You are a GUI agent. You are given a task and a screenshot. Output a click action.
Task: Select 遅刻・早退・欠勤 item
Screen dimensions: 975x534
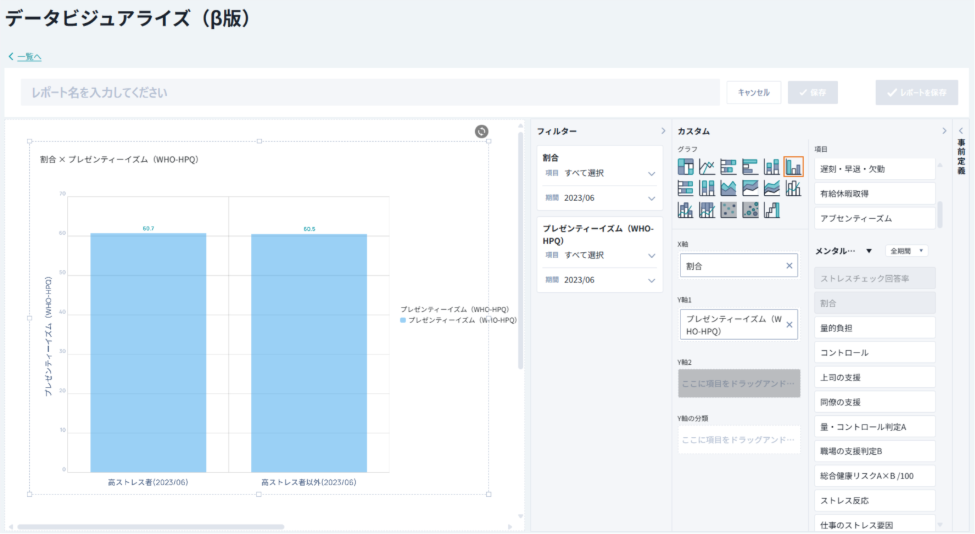tap(874, 169)
